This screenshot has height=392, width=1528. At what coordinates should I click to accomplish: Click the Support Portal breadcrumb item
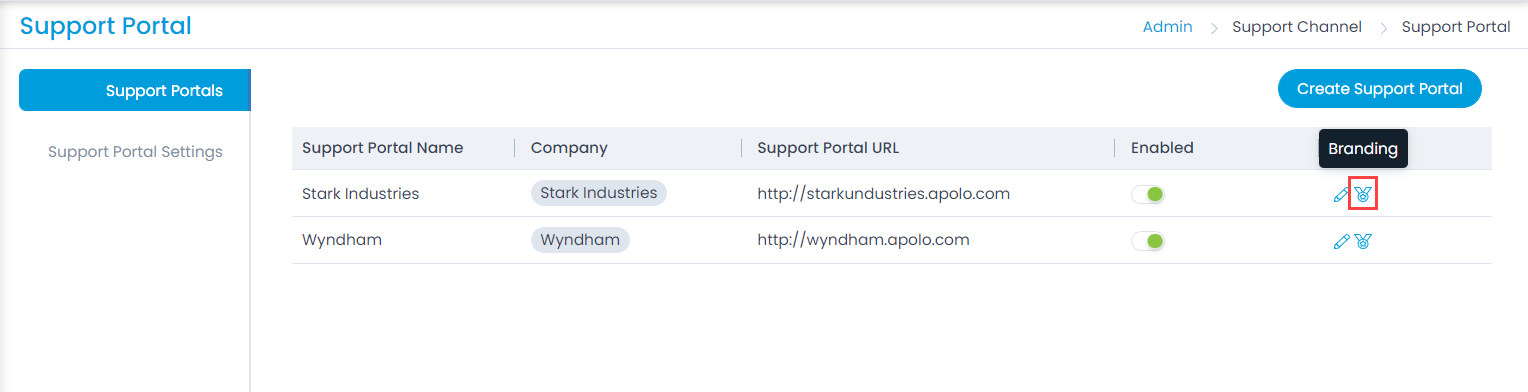[1456, 27]
